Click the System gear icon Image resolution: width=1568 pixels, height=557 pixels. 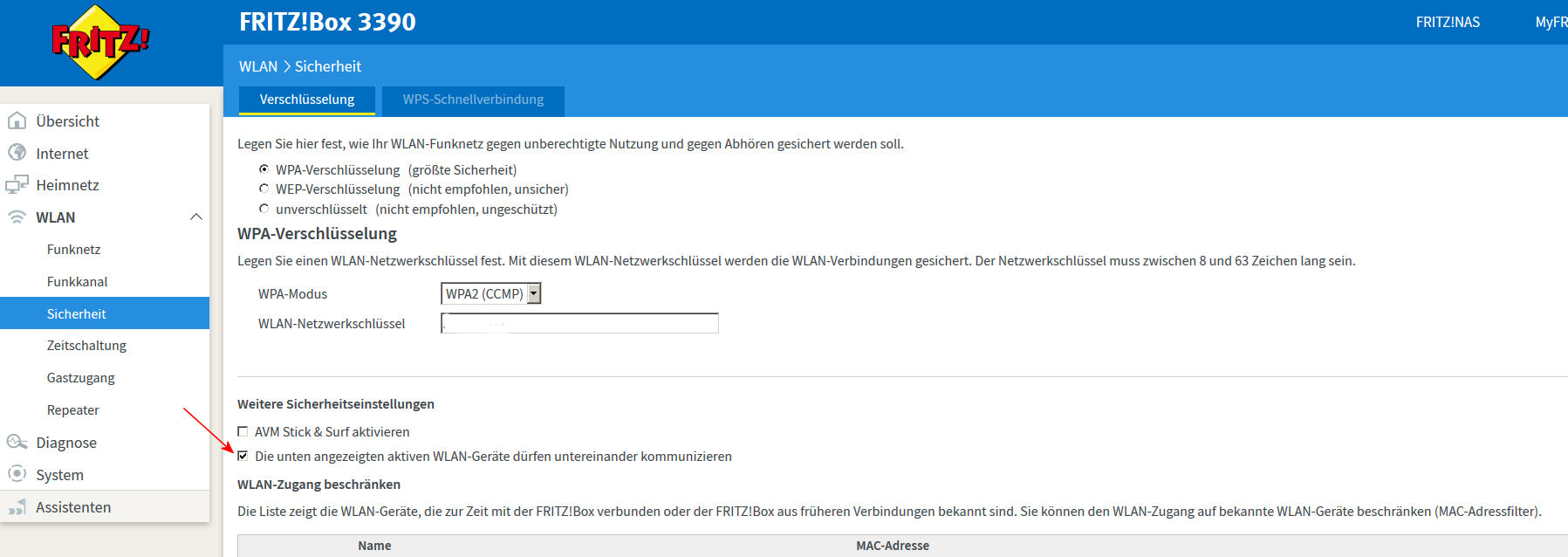17,474
